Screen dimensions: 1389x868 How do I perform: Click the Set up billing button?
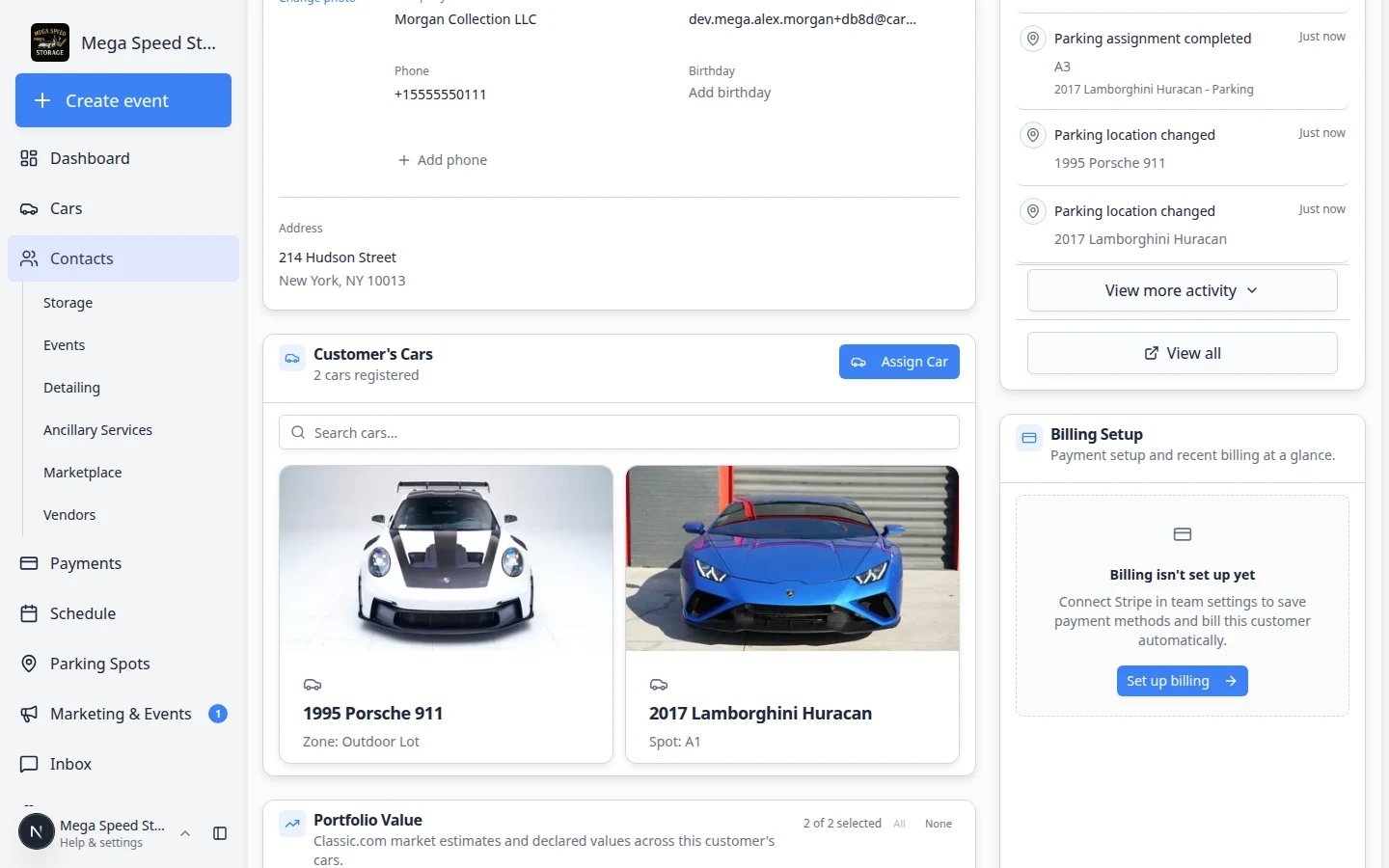click(x=1183, y=681)
